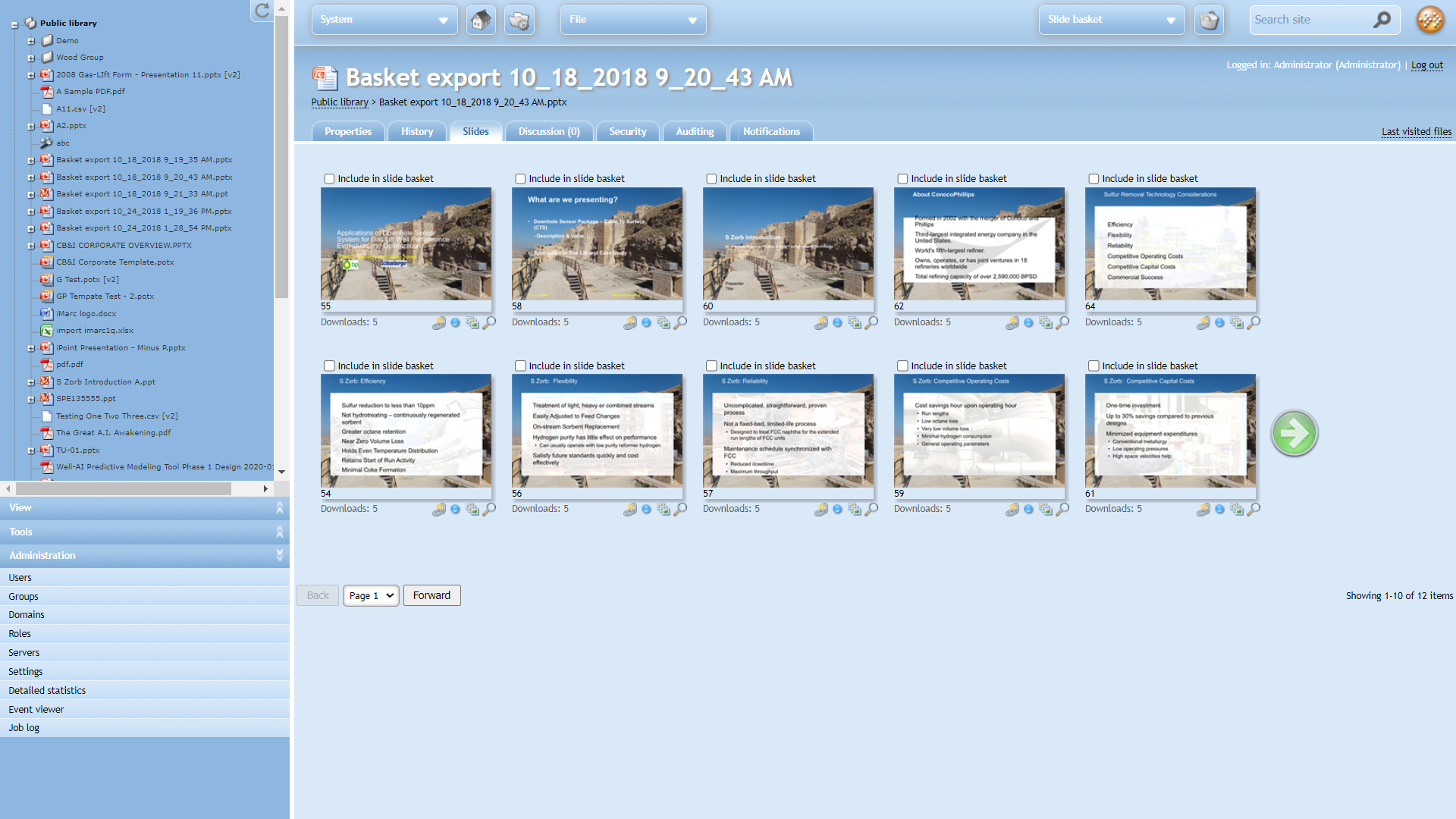Select CB&I CORPORATE OVERVIEW.PPTX in tree

(x=124, y=245)
